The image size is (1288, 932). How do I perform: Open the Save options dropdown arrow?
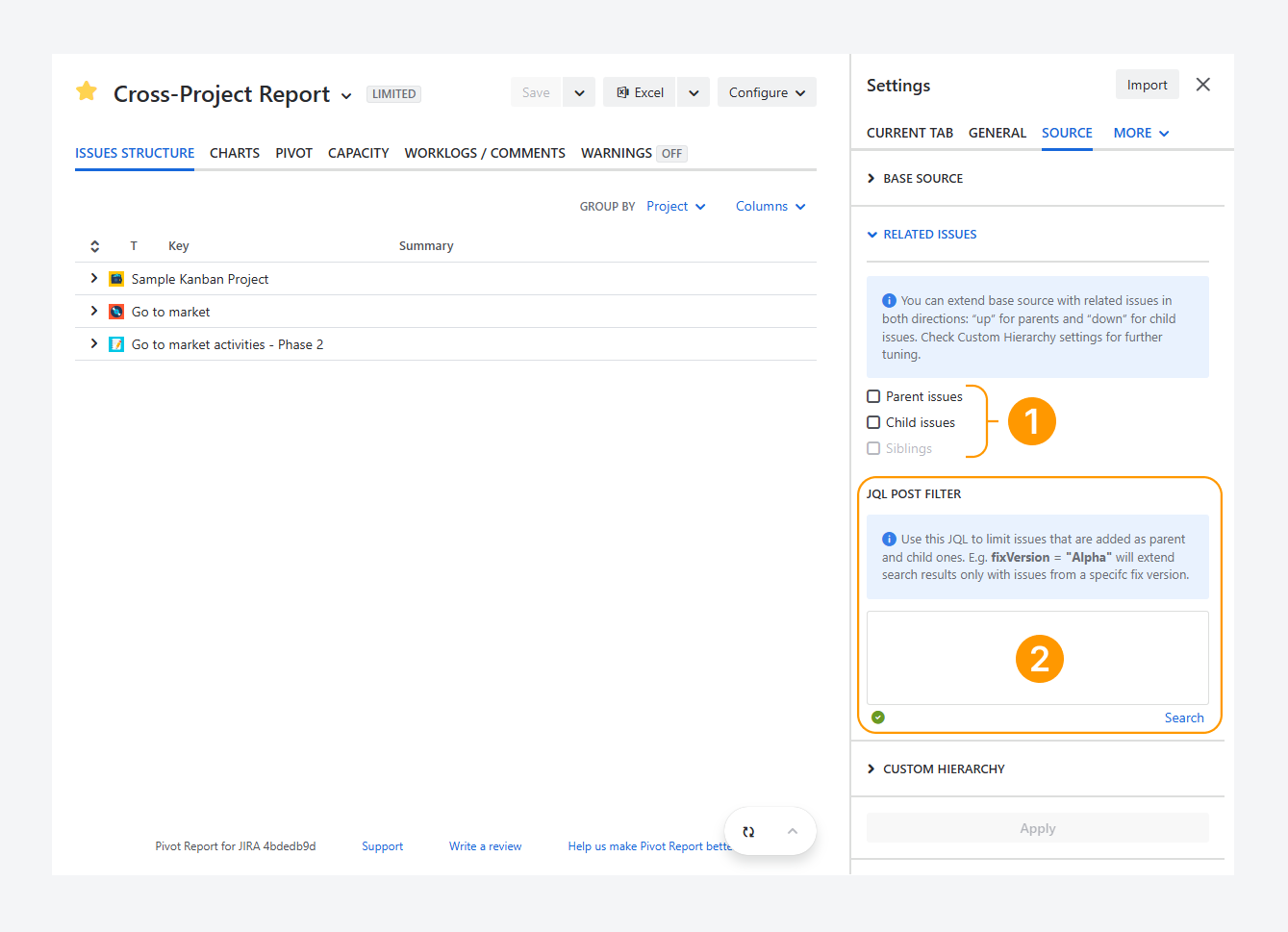pos(579,92)
